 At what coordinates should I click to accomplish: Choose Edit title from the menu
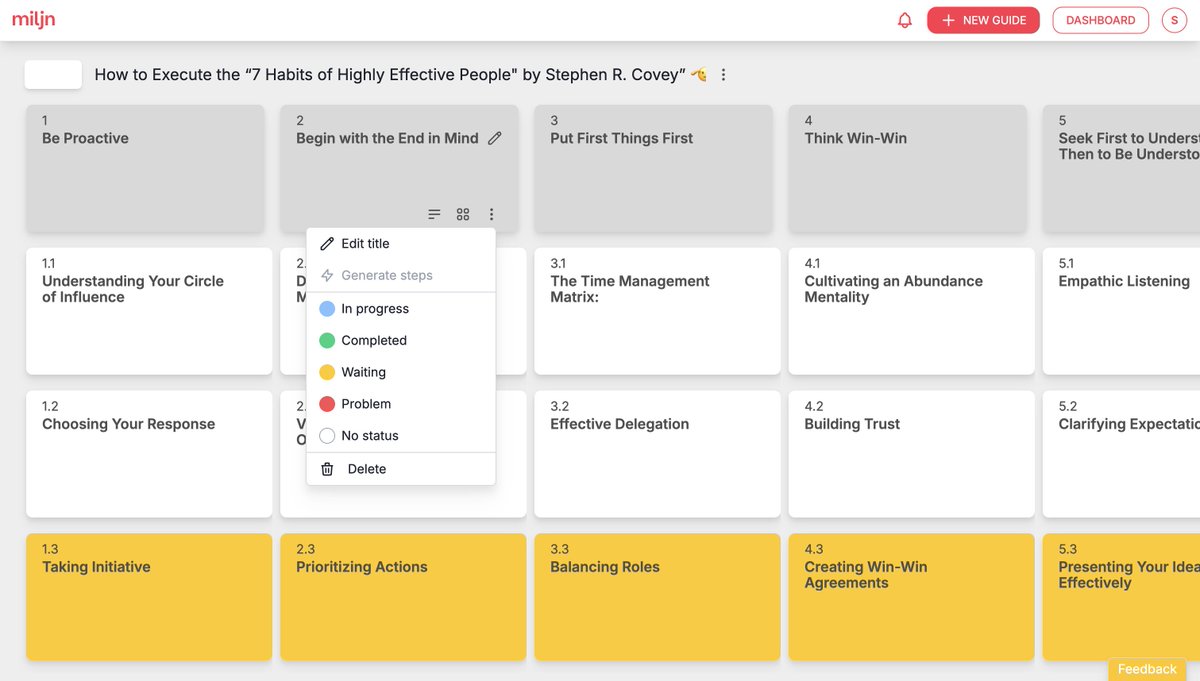(401, 244)
